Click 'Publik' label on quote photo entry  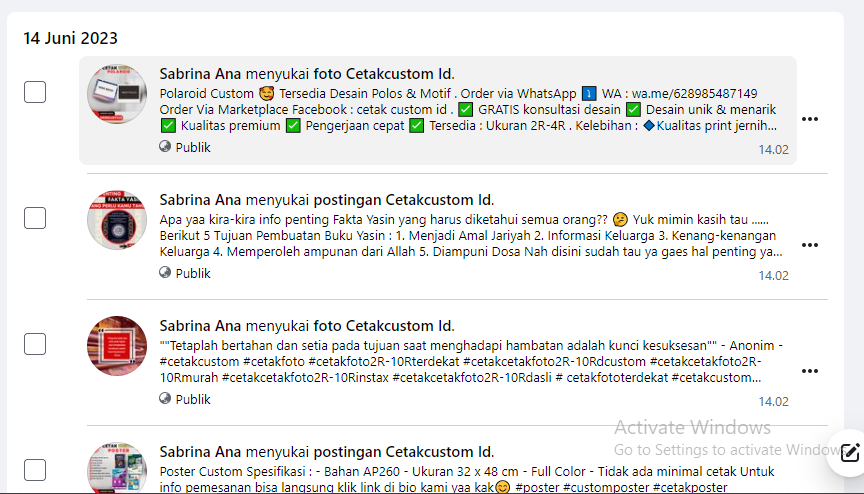[193, 400]
